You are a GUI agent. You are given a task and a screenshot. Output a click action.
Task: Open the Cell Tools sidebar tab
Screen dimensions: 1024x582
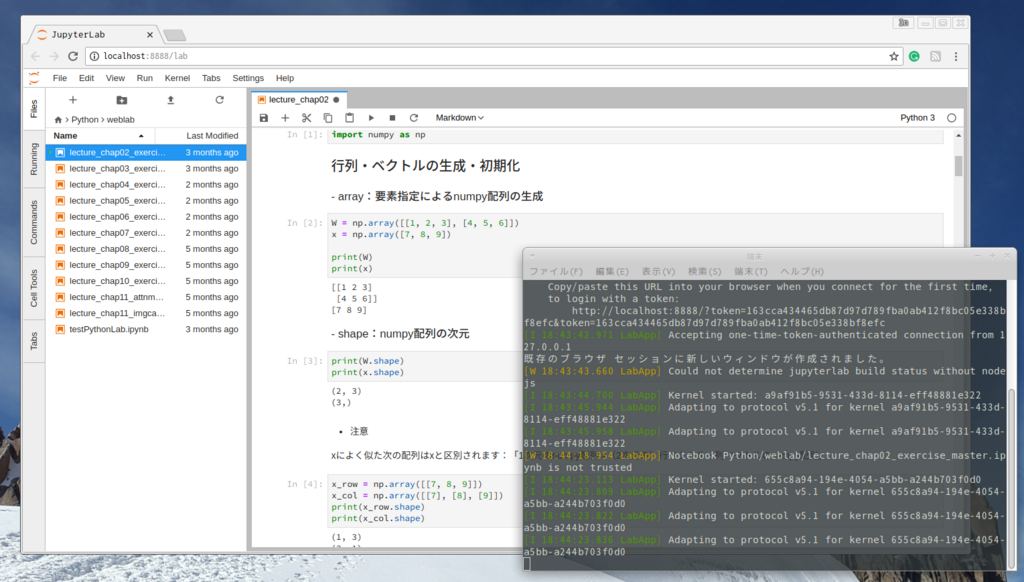pos(34,288)
